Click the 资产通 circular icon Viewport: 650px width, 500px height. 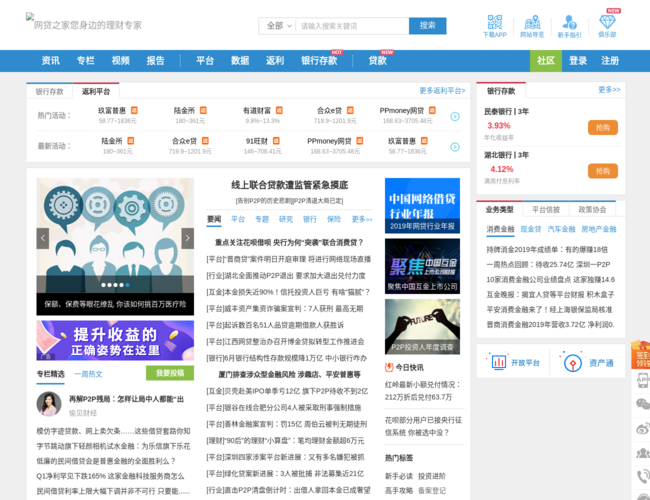pos(572,364)
